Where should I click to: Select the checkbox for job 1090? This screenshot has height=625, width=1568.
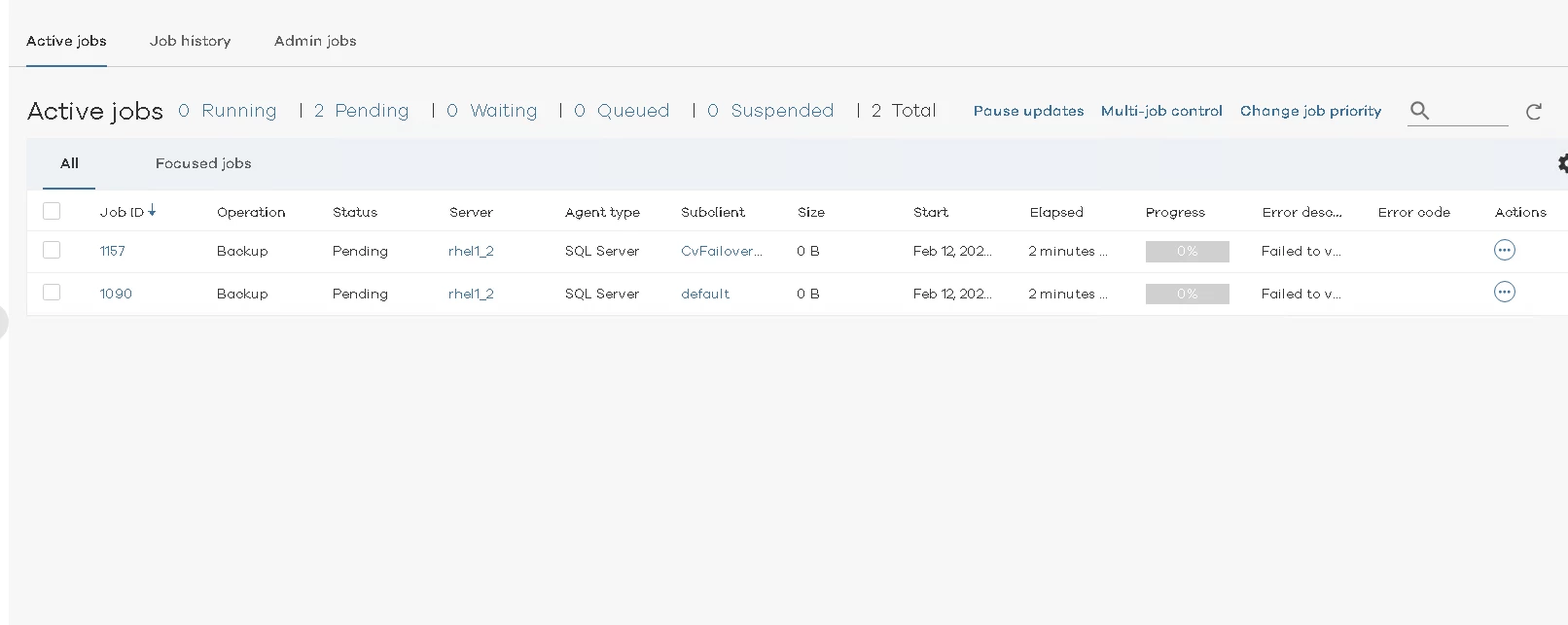[x=52, y=293]
